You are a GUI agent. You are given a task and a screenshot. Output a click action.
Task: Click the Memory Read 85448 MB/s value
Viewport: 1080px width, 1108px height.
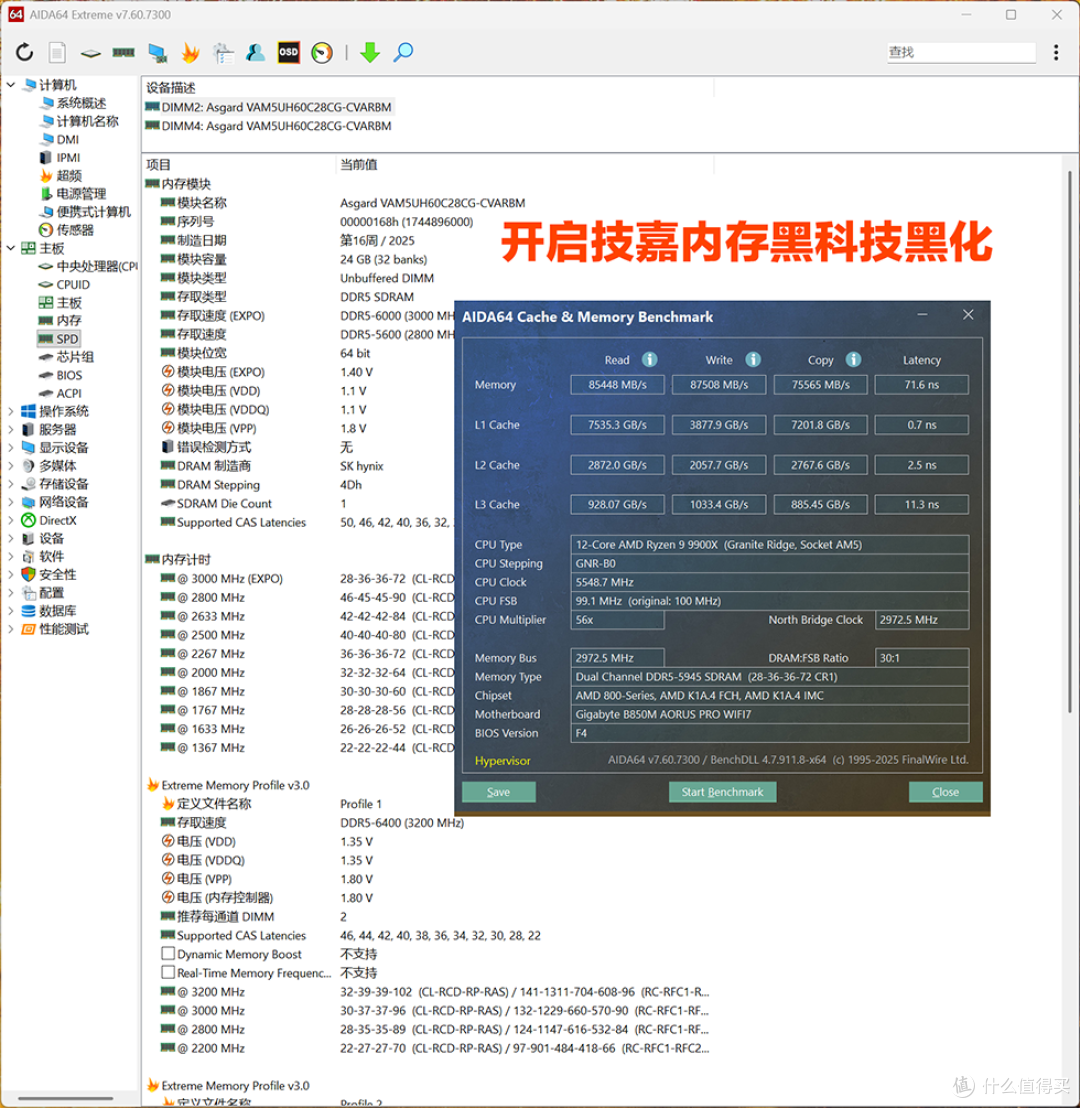617,384
